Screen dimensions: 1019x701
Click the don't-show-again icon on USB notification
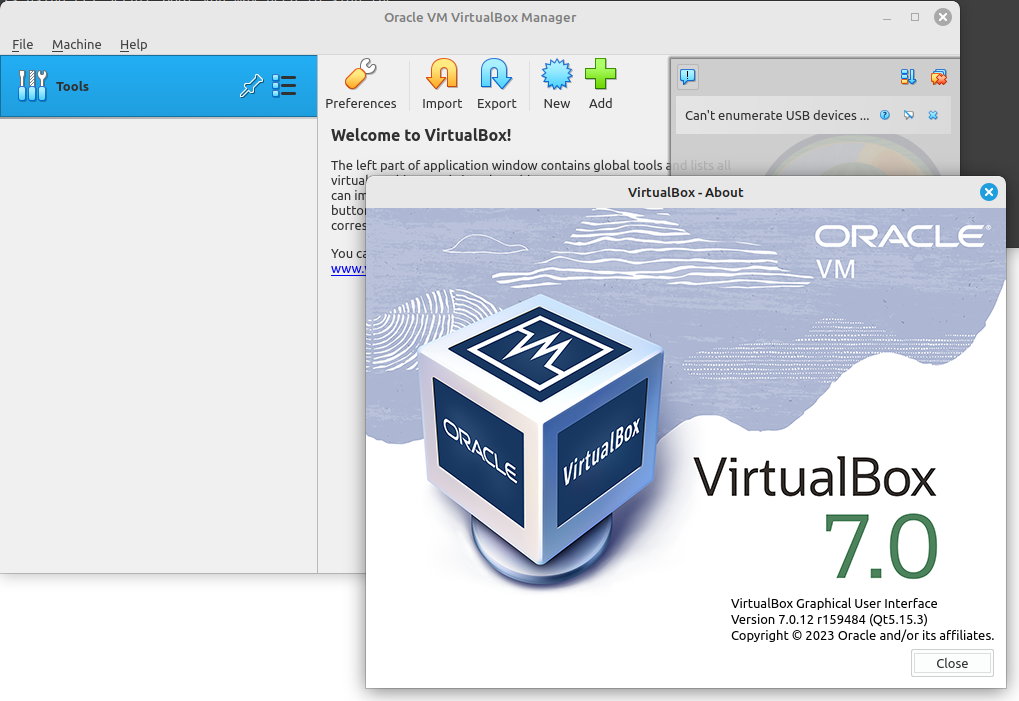click(x=909, y=115)
